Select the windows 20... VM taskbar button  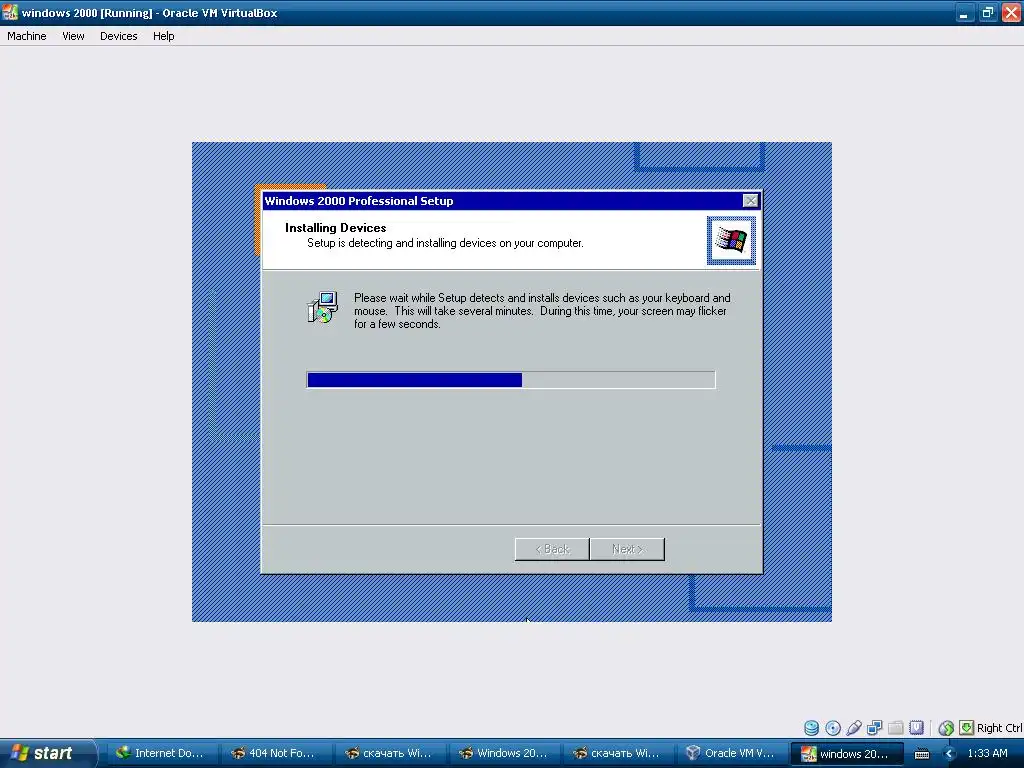(846, 753)
